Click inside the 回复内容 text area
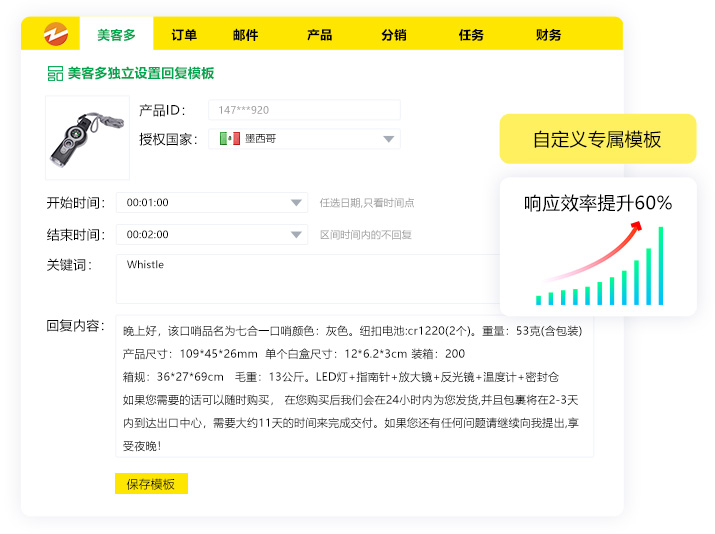 [355, 387]
